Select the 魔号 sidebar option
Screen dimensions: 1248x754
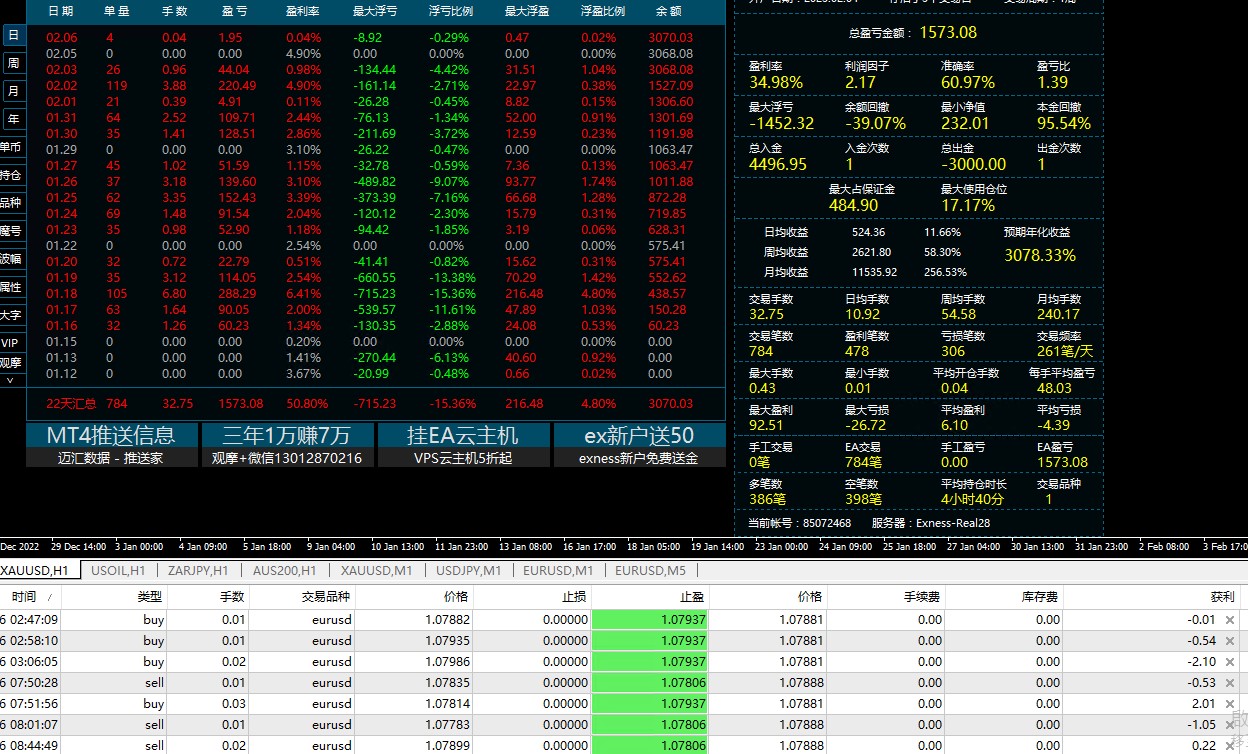click(x=11, y=231)
